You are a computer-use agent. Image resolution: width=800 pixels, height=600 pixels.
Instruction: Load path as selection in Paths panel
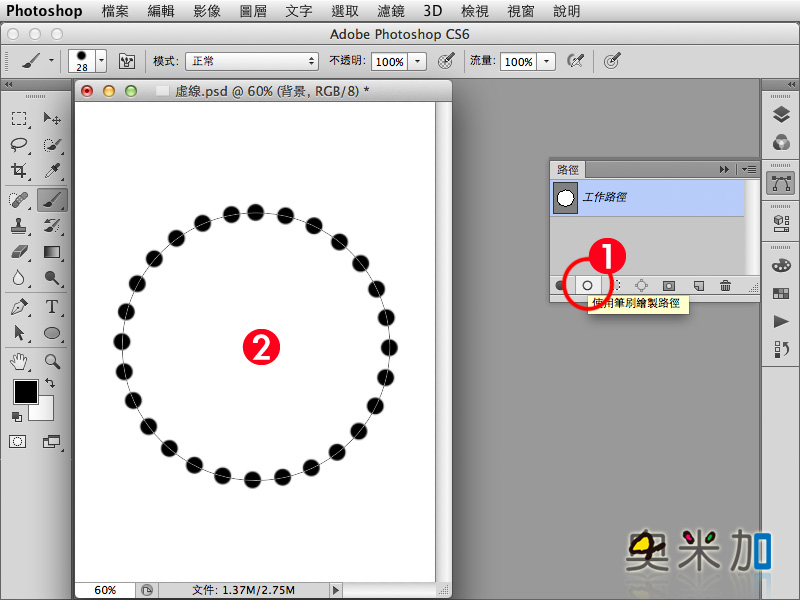click(615, 286)
